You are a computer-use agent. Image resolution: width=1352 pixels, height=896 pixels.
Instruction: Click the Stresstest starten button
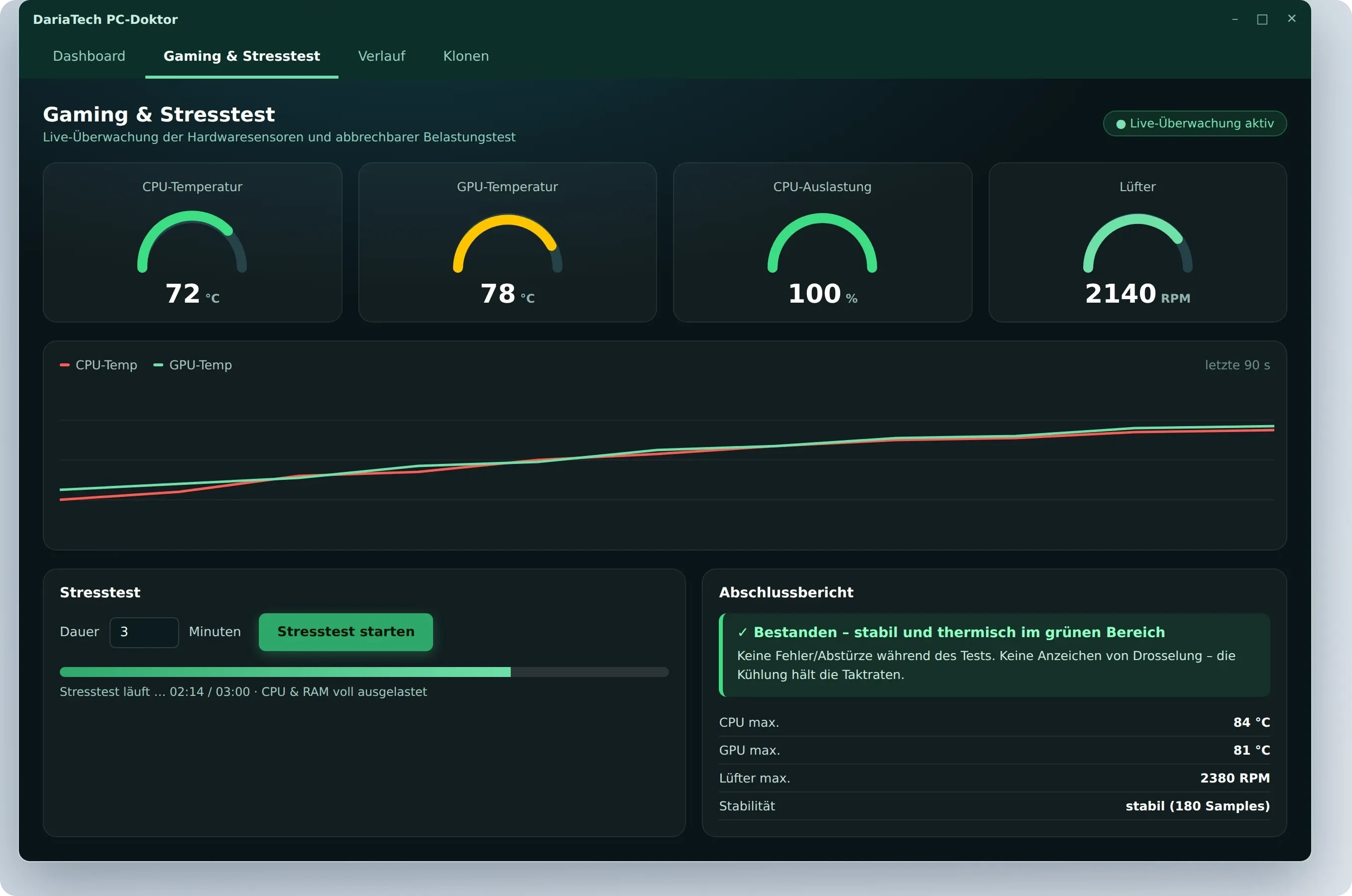345,631
